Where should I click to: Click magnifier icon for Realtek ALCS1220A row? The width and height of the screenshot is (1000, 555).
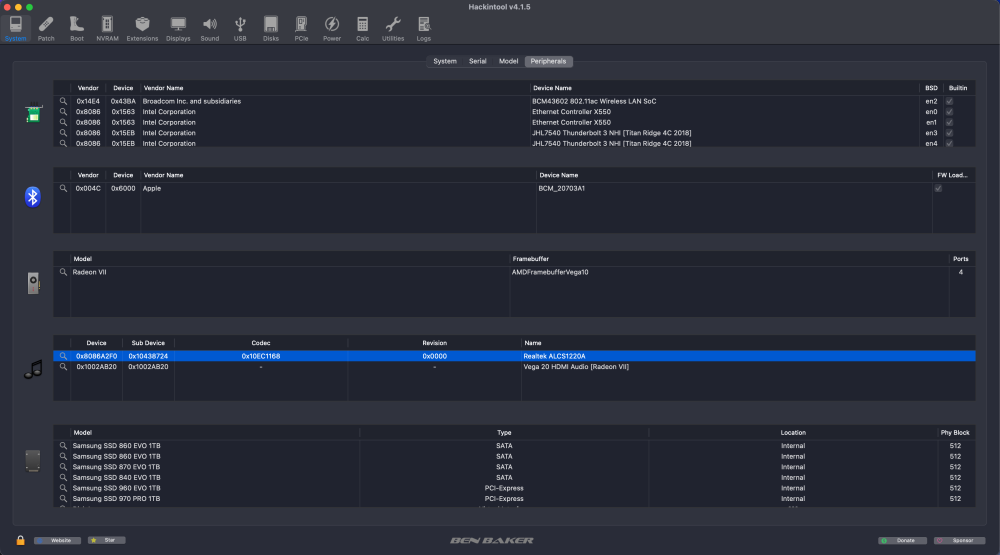coord(63,356)
